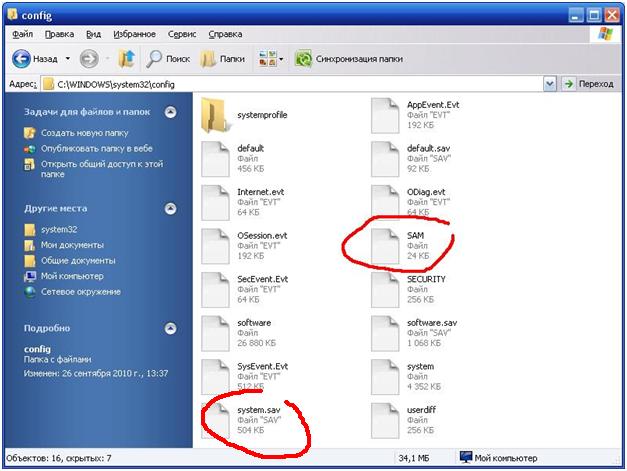Click Синхронизация папки toolbar button
The image size is (627, 471).
tap(349, 59)
